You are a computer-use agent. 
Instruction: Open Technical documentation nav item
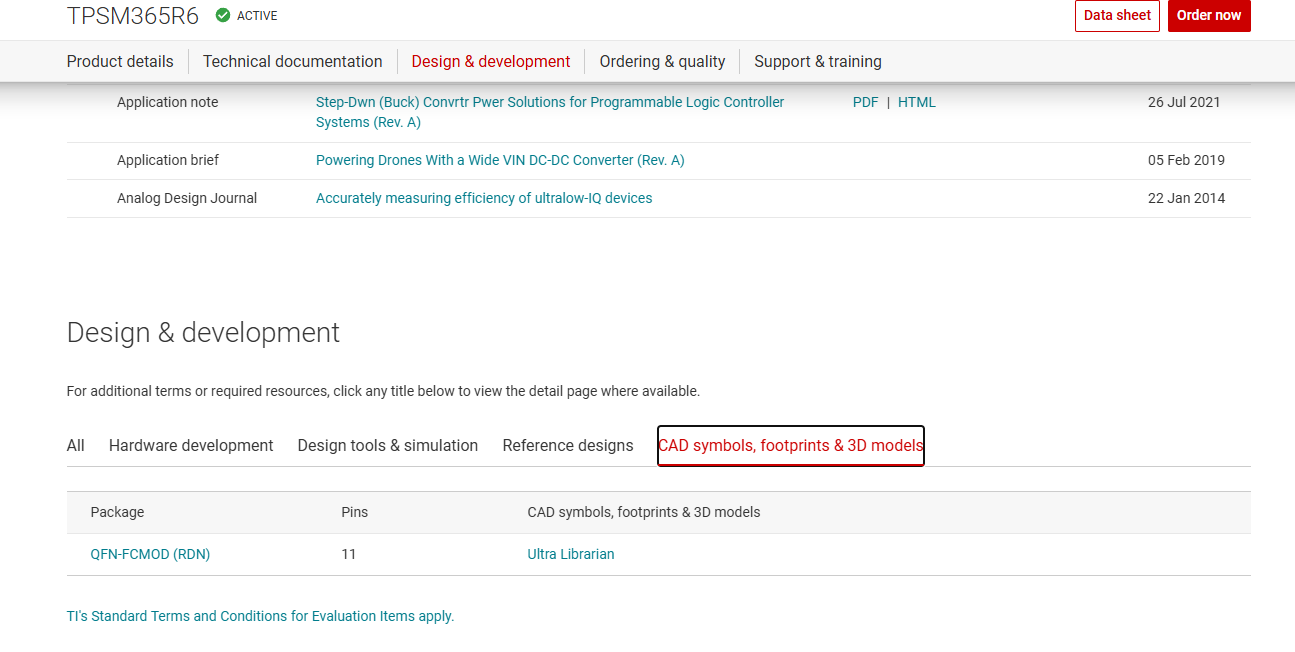pyautogui.click(x=292, y=61)
